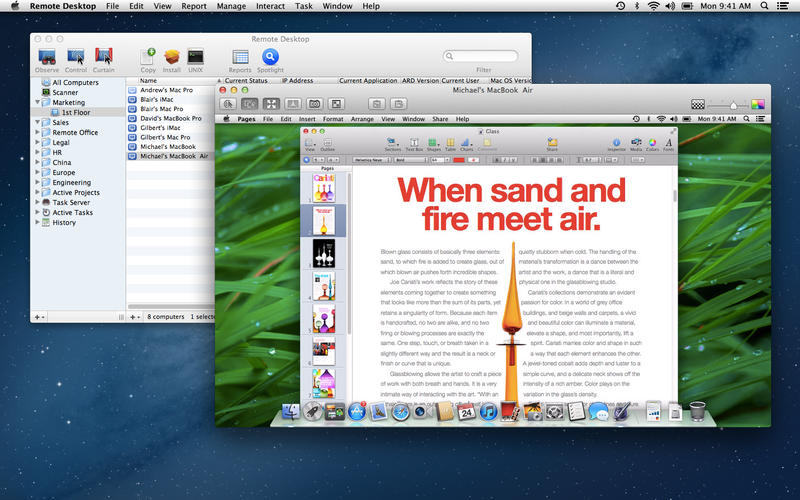Viewport: 800px width, 500px height.
Task: Activate the Curtain mode icon
Action: (x=103, y=57)
